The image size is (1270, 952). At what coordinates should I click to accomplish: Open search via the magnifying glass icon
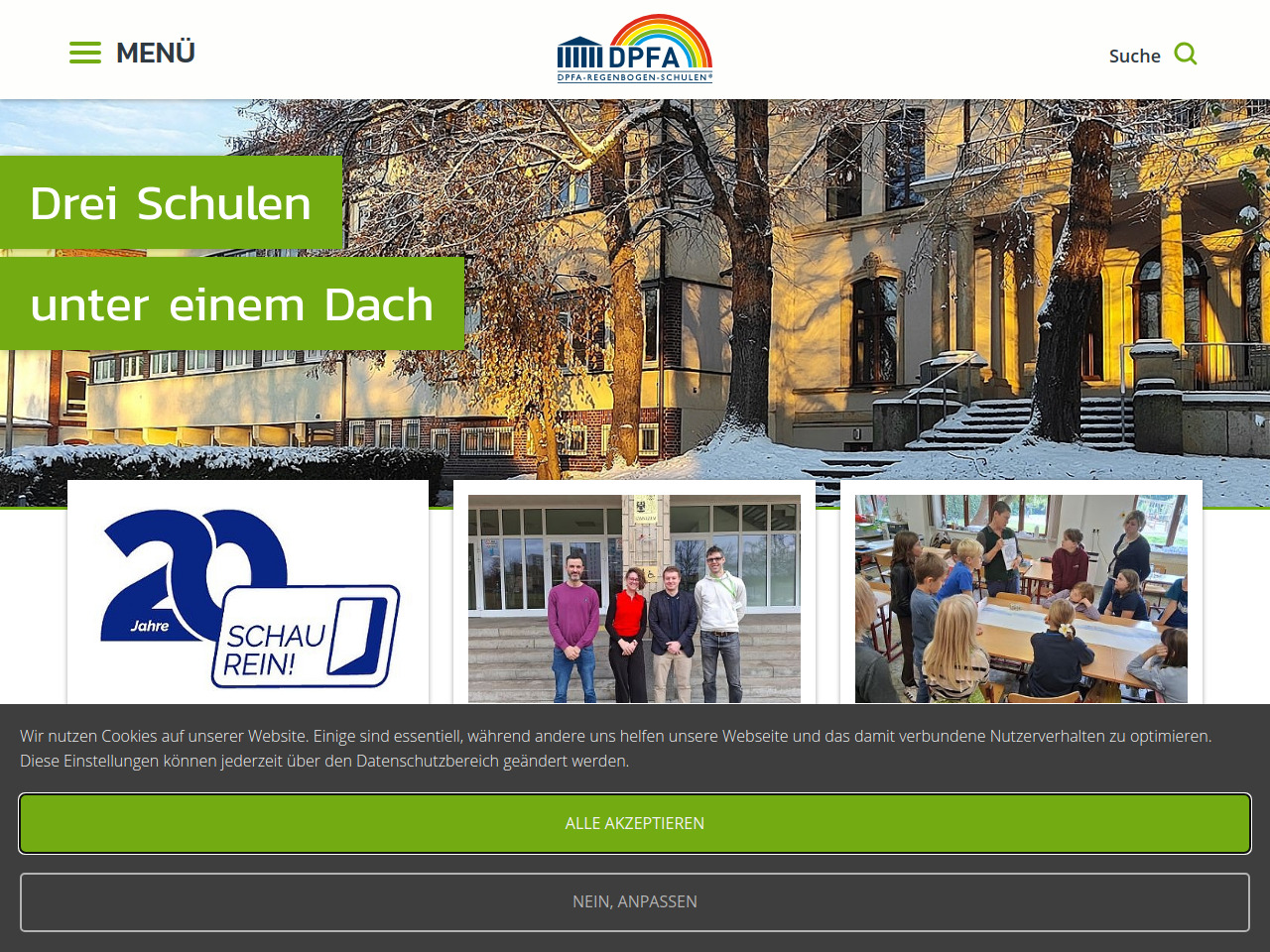1185,54
